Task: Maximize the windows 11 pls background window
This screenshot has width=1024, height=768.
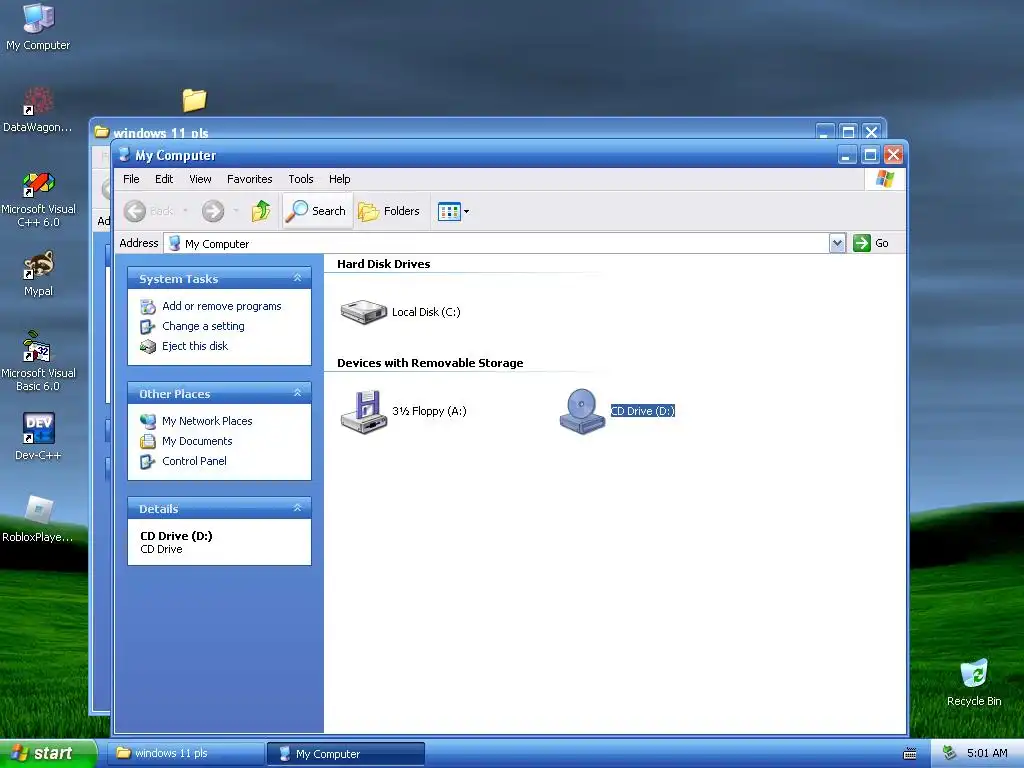Action: (848, 131)
